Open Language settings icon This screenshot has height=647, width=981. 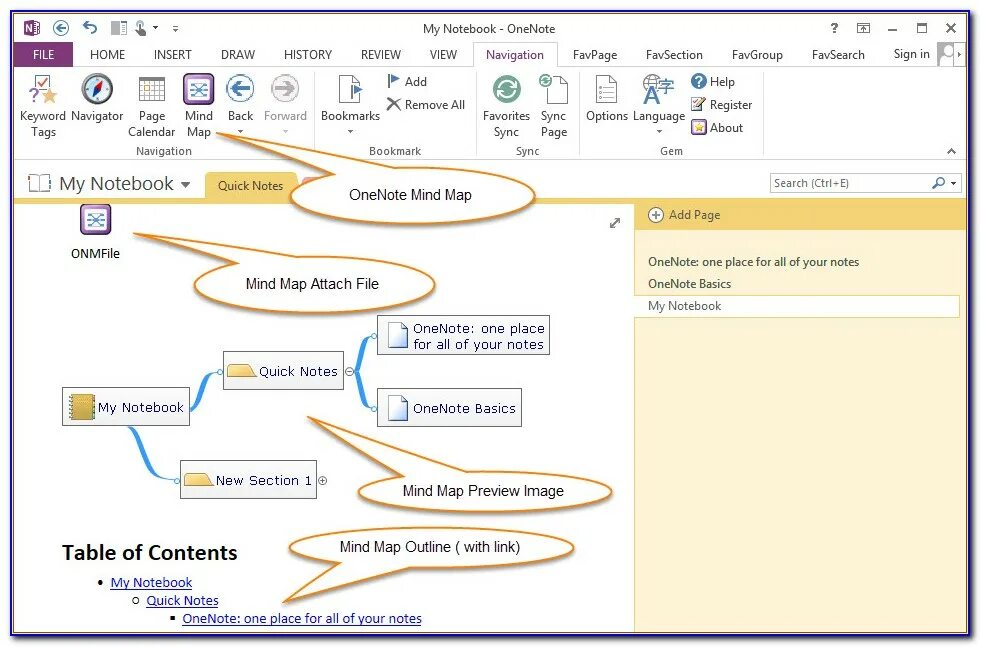click(x=659, y=89)
